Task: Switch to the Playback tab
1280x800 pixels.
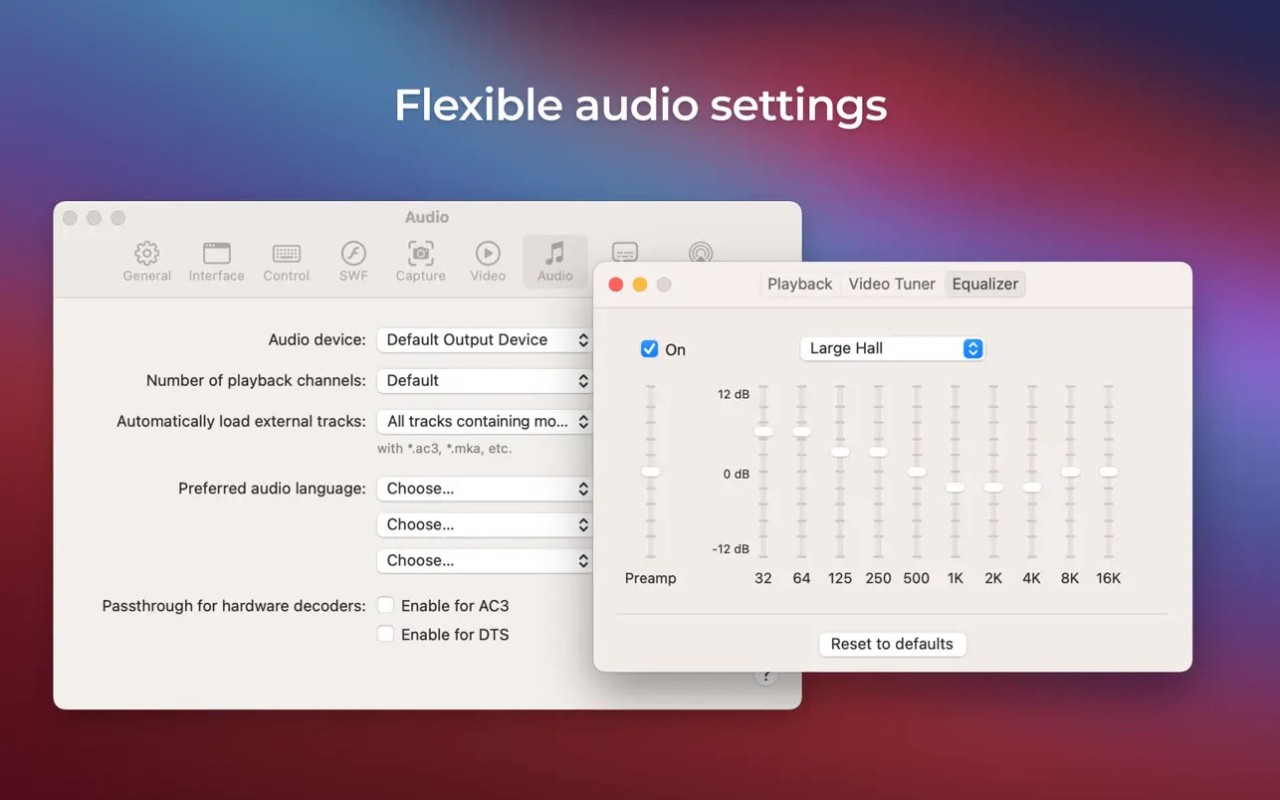Action: pos(799,284)
